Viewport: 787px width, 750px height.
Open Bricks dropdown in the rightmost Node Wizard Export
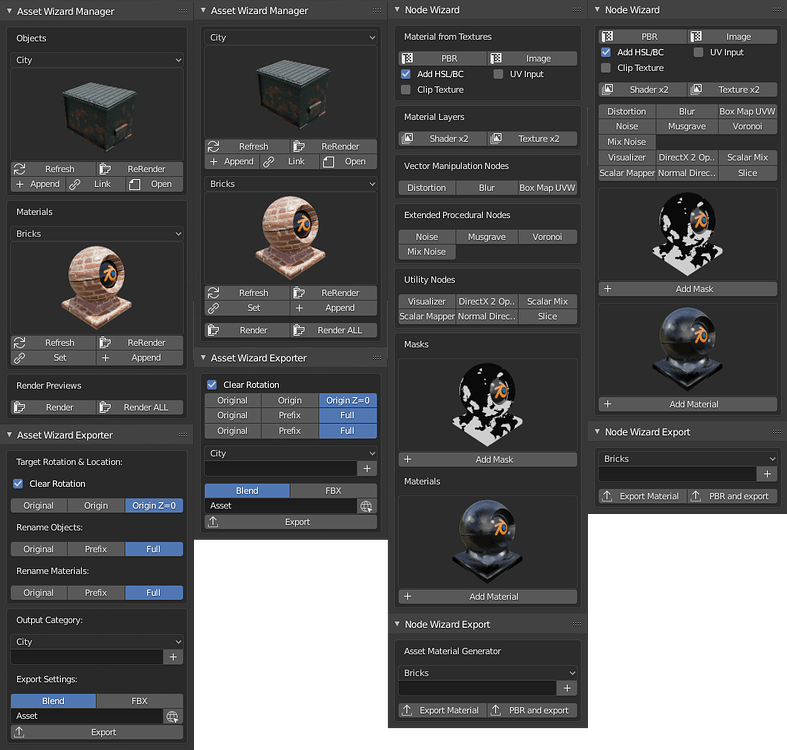click(x=688, y=459)
